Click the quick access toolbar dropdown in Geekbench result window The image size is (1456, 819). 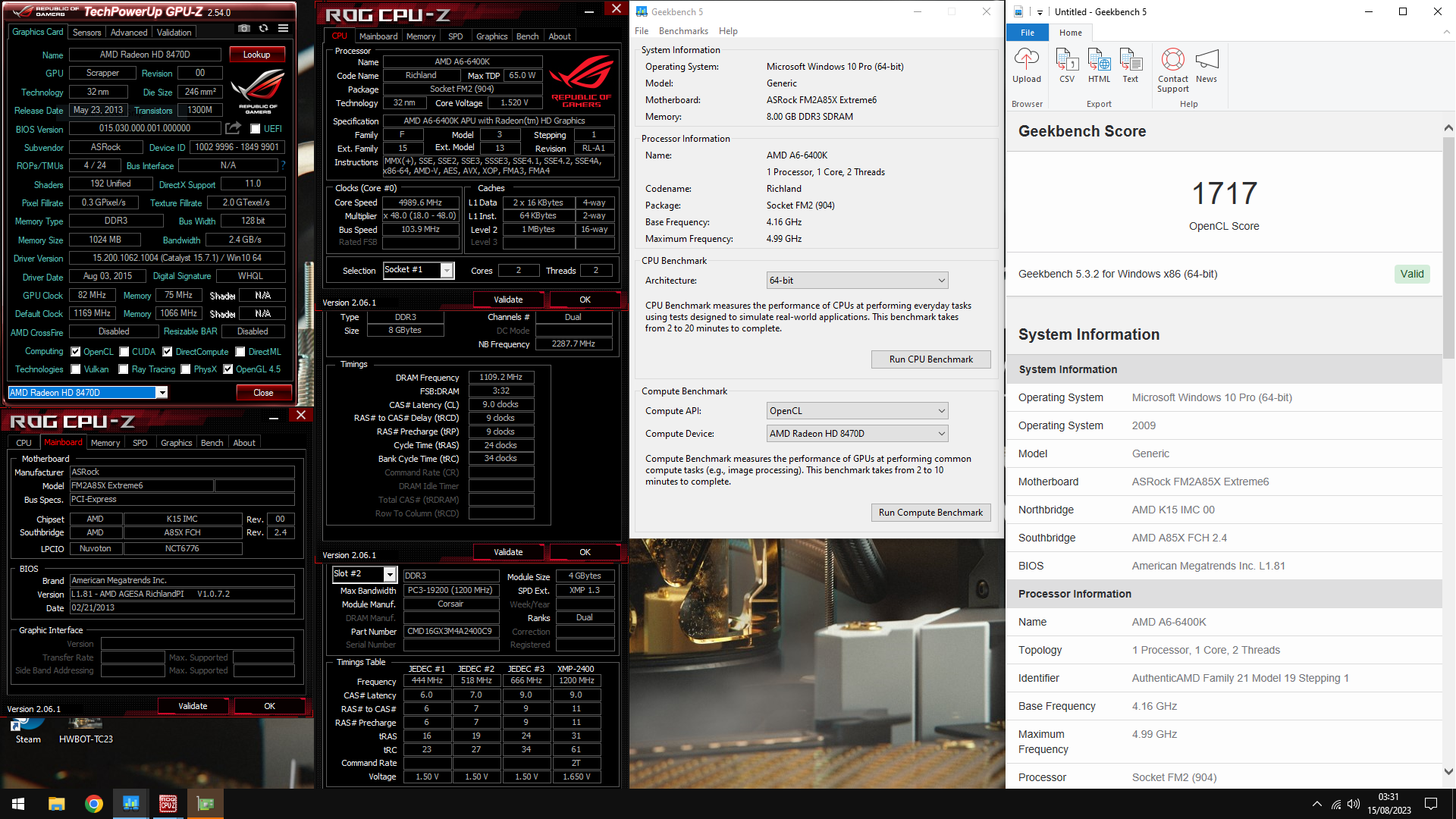pyautogui.click(x=1040, y=12)
